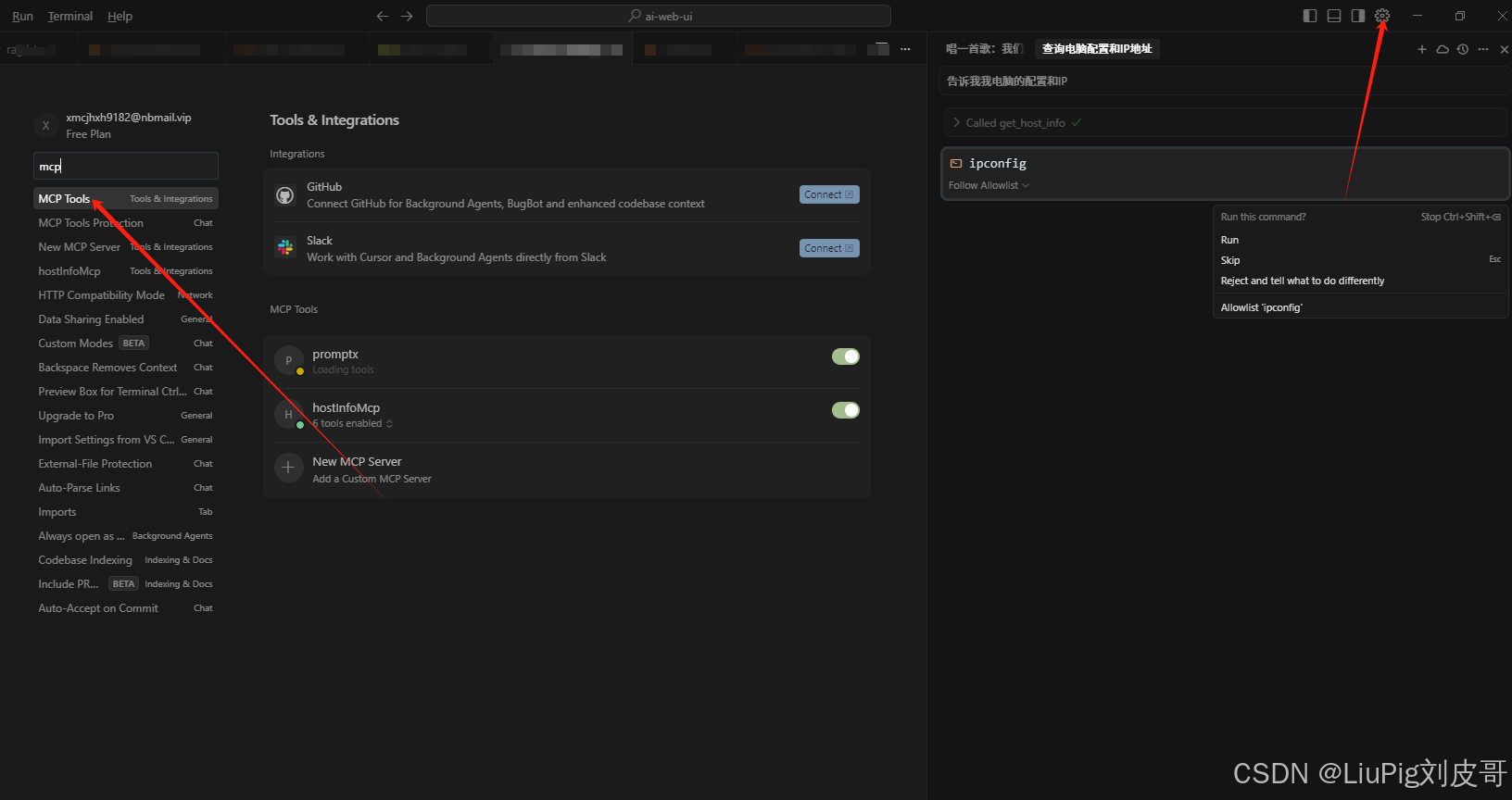
Task: Select MCP Tools Protection result
Action: click(126, 223)
